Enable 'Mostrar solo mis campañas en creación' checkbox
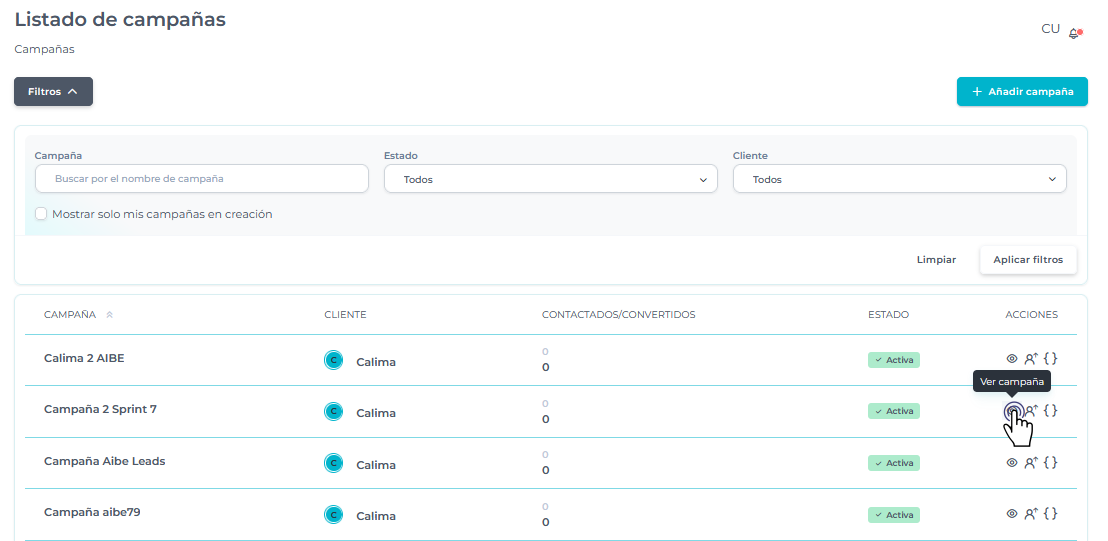The image size is (1108, 541). pyautogui.click(x=41, y=214)
